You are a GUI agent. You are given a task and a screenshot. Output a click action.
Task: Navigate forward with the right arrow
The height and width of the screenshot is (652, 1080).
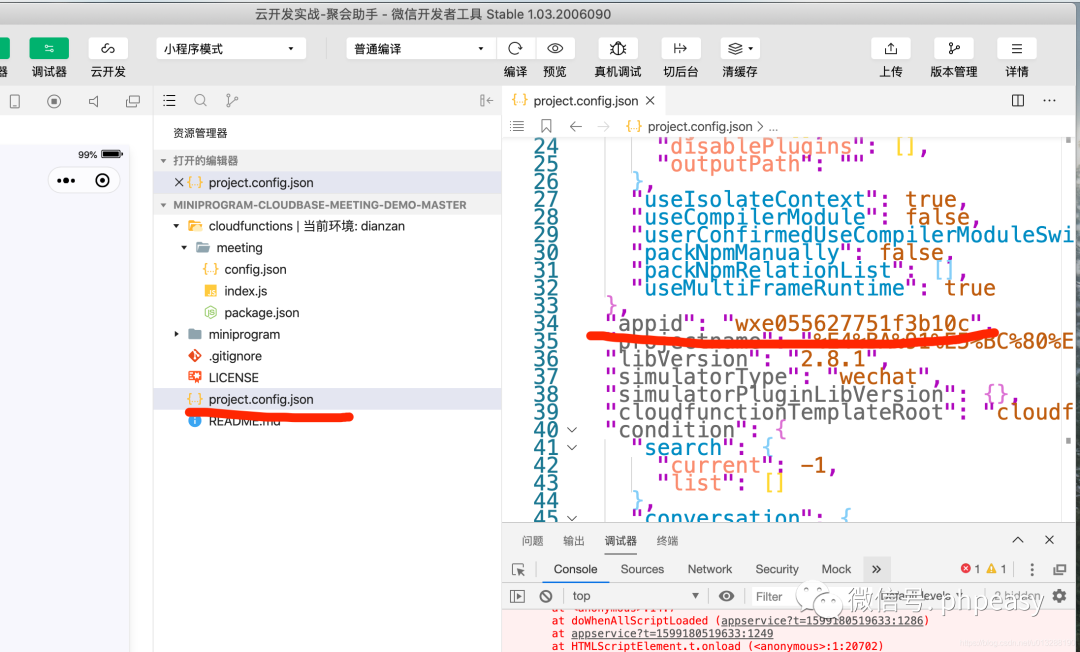coord(603,126)
